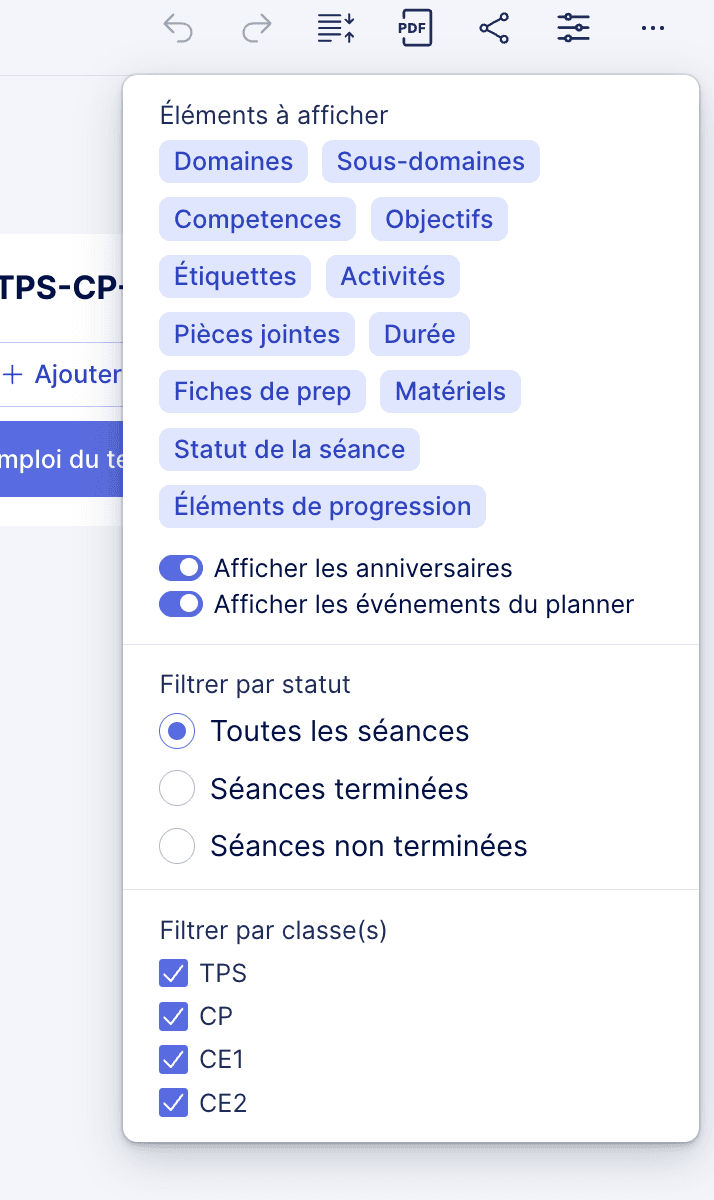Toggle the Pièces jointes chip

coord(257,335)
